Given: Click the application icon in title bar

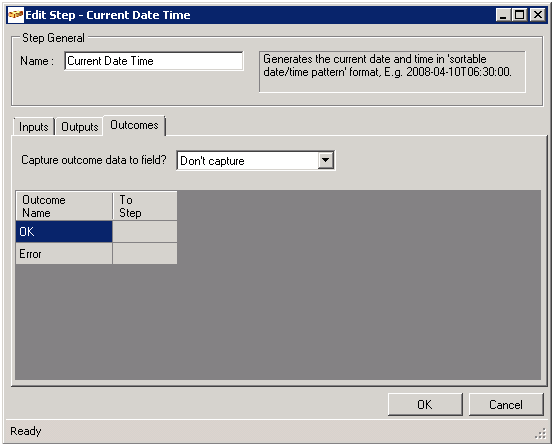Looking at the screenshot, I should pos(16,15).
